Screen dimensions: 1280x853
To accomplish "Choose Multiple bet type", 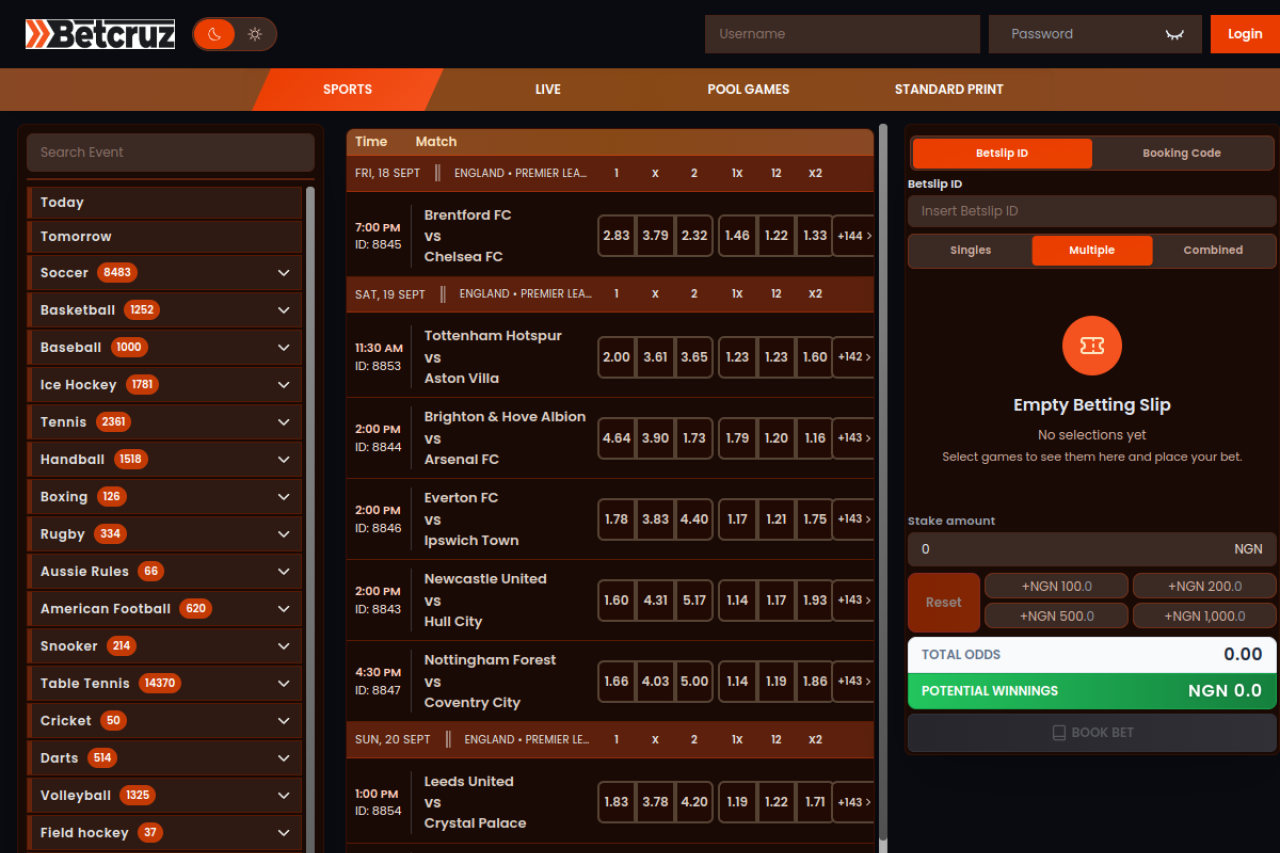I will coord(1092,250).
